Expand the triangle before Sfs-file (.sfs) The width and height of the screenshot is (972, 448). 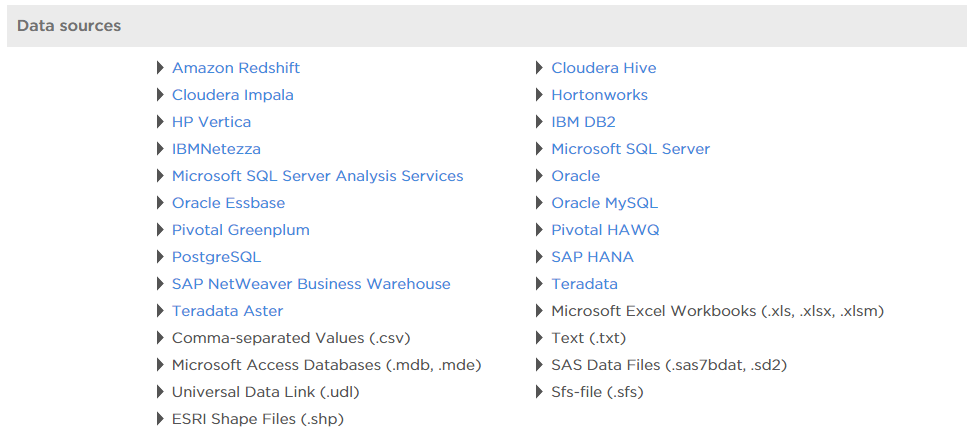(x=539, y=392)
